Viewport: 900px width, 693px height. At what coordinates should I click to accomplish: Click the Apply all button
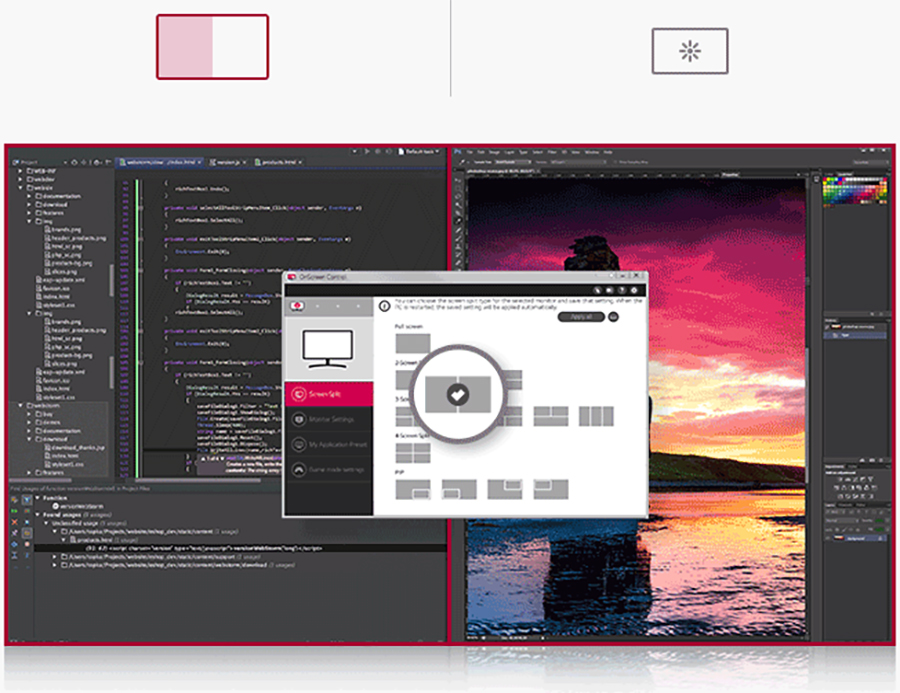tap(581, 317)
